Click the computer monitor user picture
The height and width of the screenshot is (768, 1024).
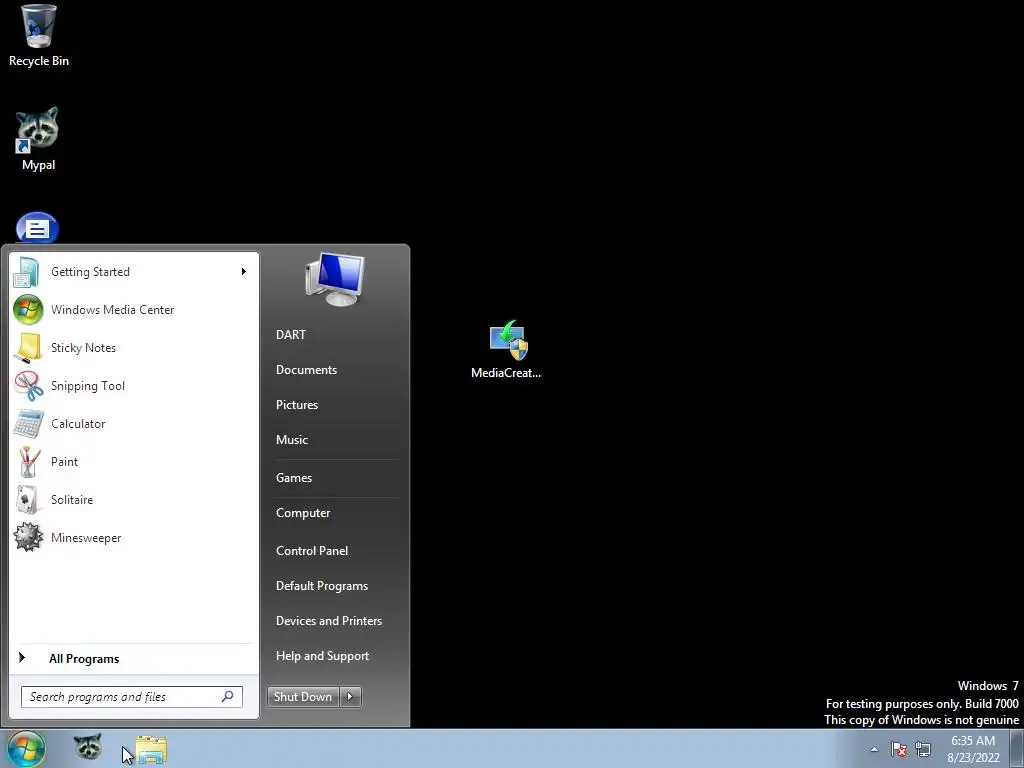tap(335, 280)
